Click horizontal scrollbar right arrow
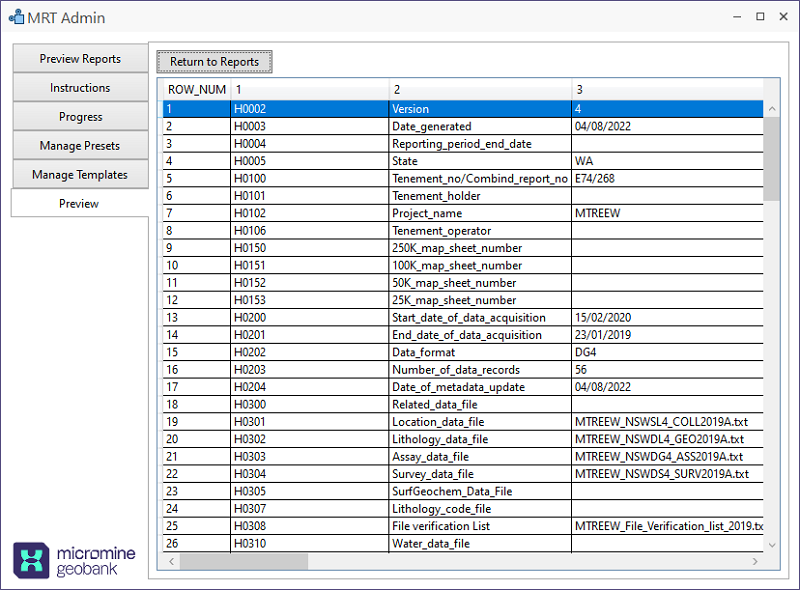The image size is (800, 590). (756, 561)
